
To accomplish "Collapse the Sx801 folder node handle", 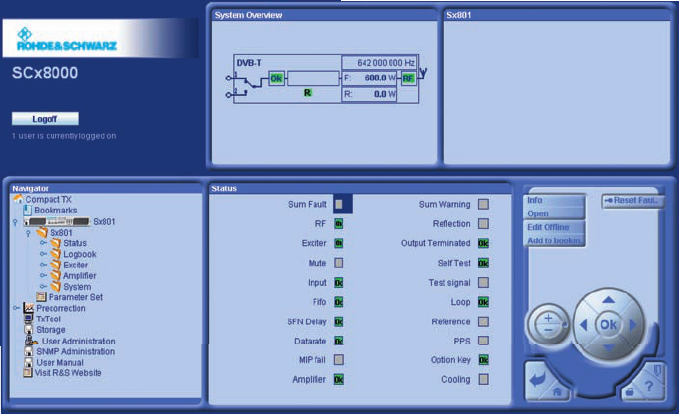I will point(28,233).
